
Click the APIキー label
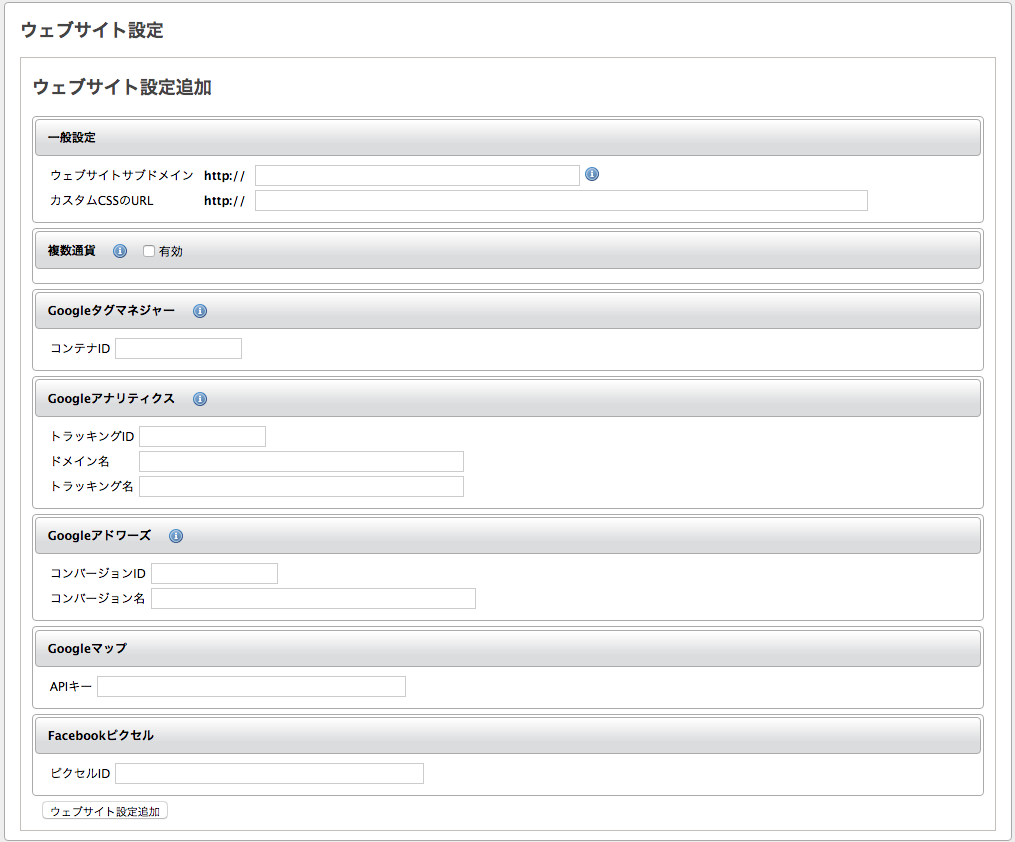[x=71, y=687]
